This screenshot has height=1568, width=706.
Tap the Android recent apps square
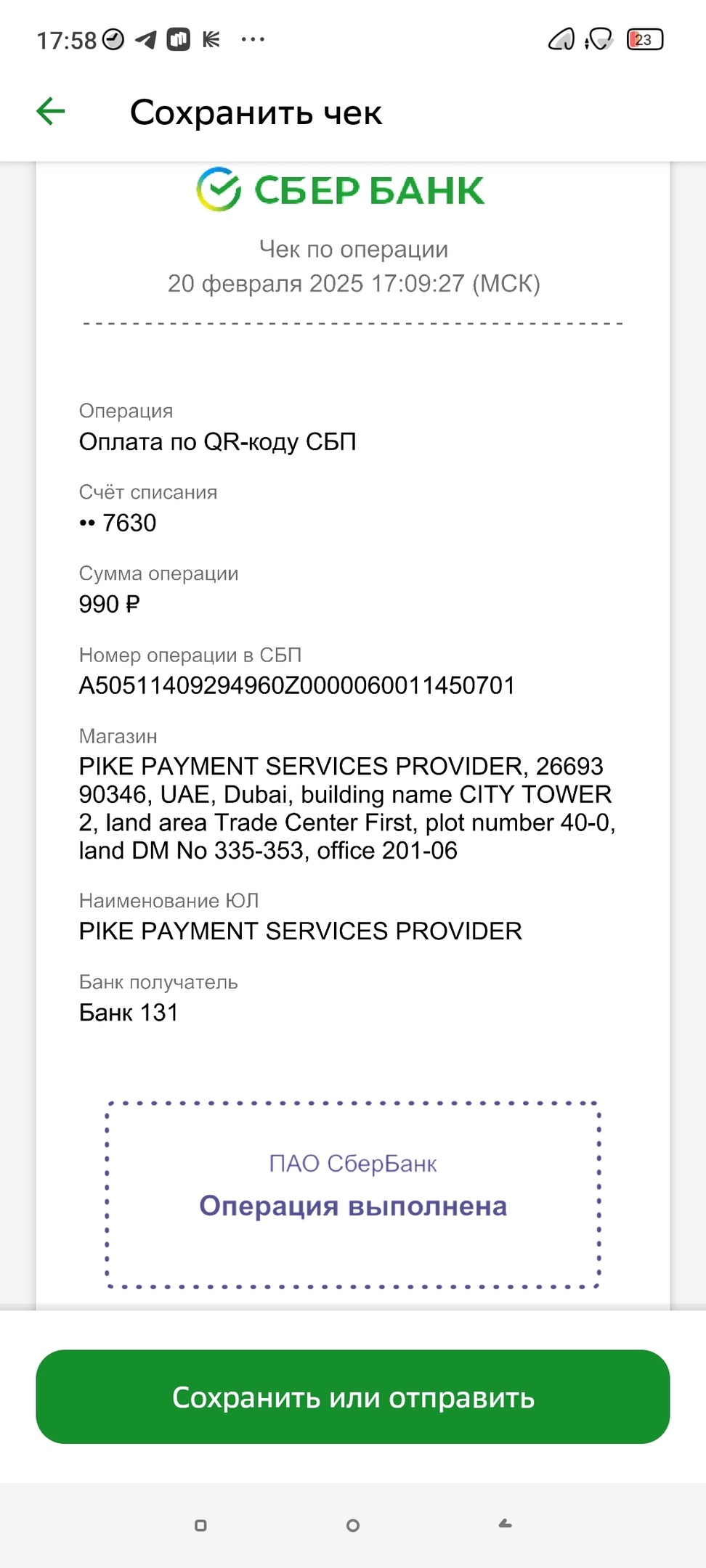coord(201,1525)
